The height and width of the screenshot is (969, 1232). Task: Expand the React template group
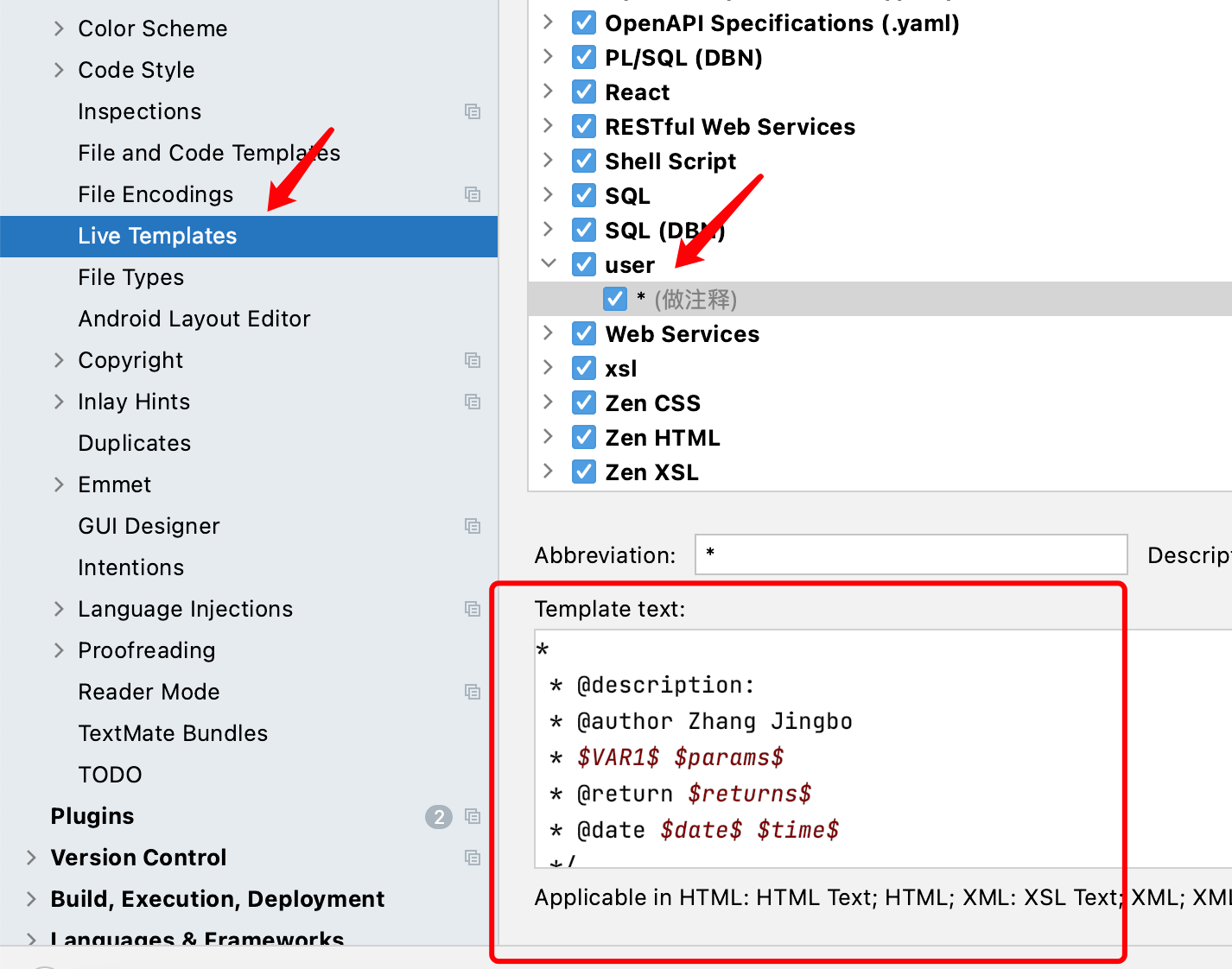(x=548, y=91)
